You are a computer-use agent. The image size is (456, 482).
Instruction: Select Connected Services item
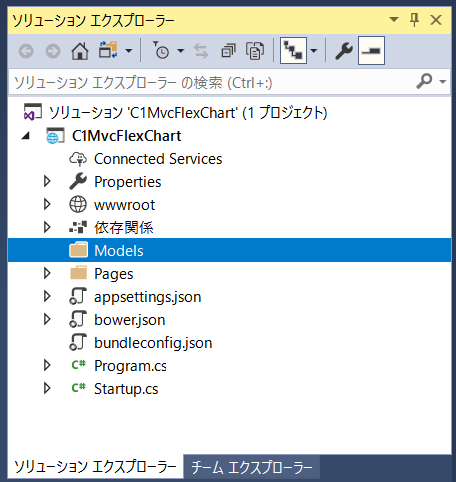(158, 159)
